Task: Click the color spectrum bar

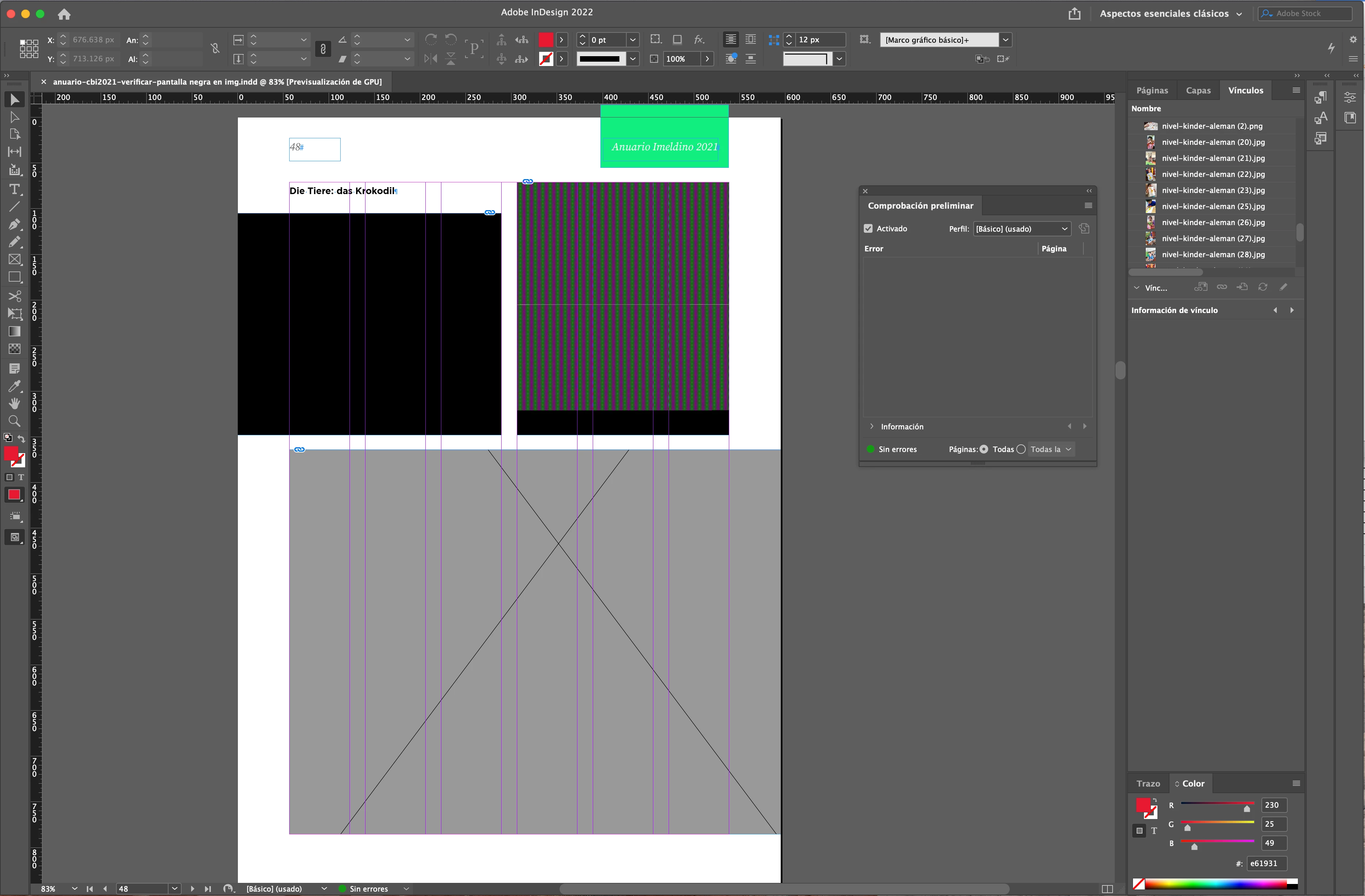Action: [1216, 884]
